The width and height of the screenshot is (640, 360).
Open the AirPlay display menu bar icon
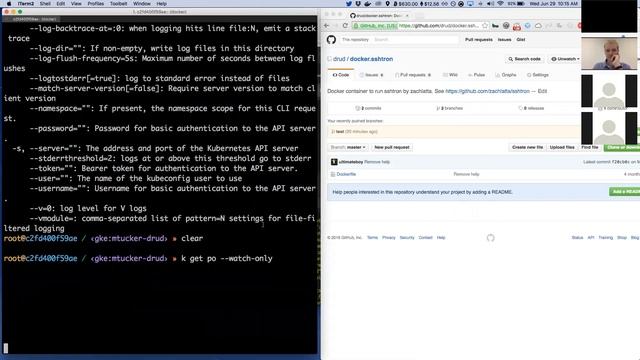click(470, 4)
